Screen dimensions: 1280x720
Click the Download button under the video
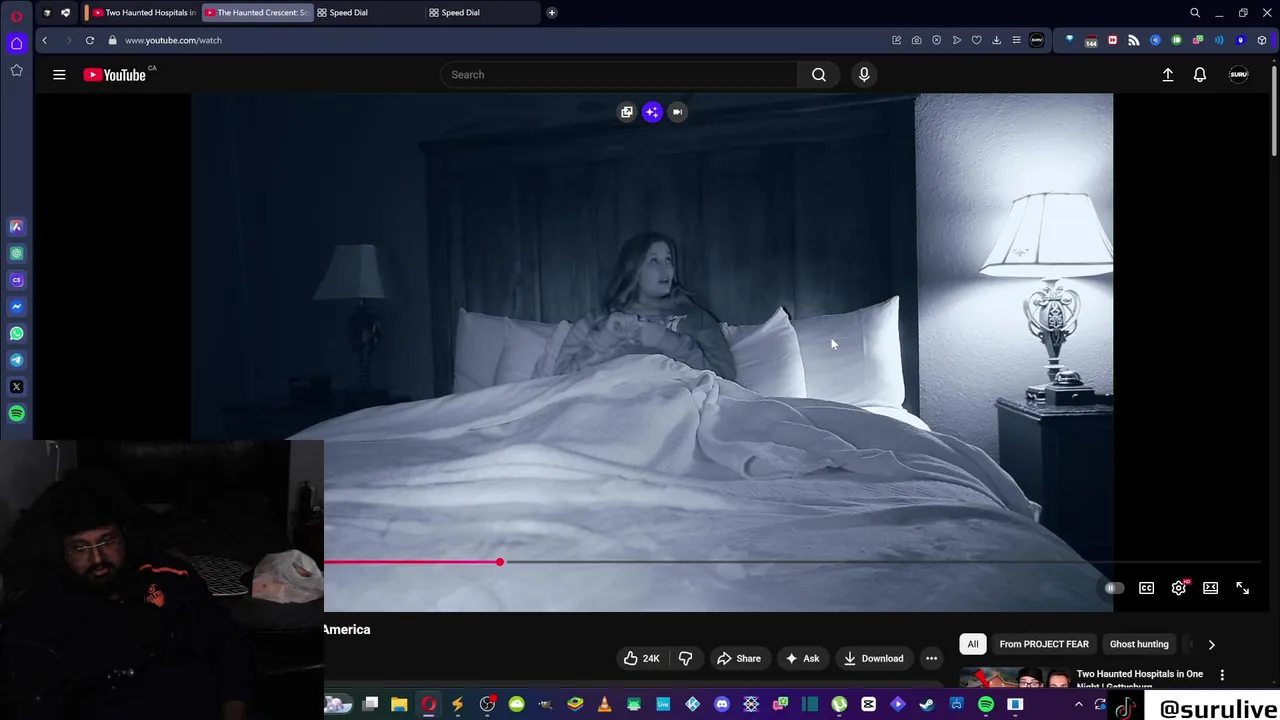tap(873, 658)
